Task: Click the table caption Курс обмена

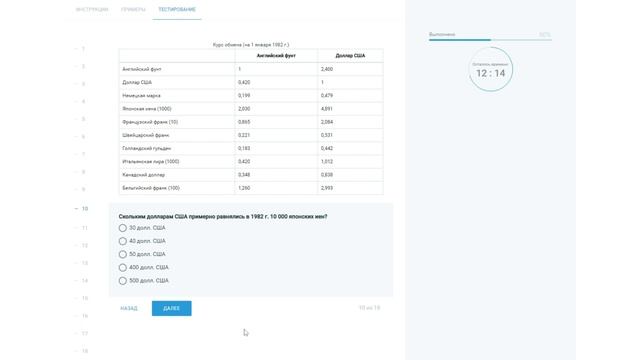Action: [x=251, y=44]
